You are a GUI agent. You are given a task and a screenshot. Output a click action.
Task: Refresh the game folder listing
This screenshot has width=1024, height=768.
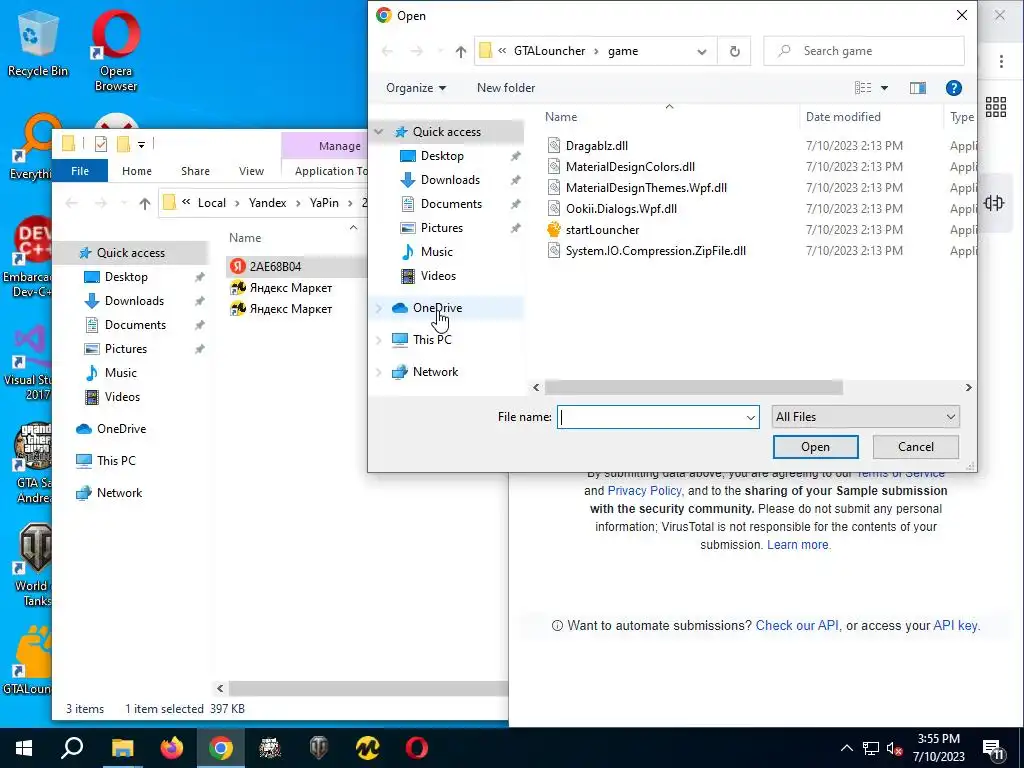(735, 51)
